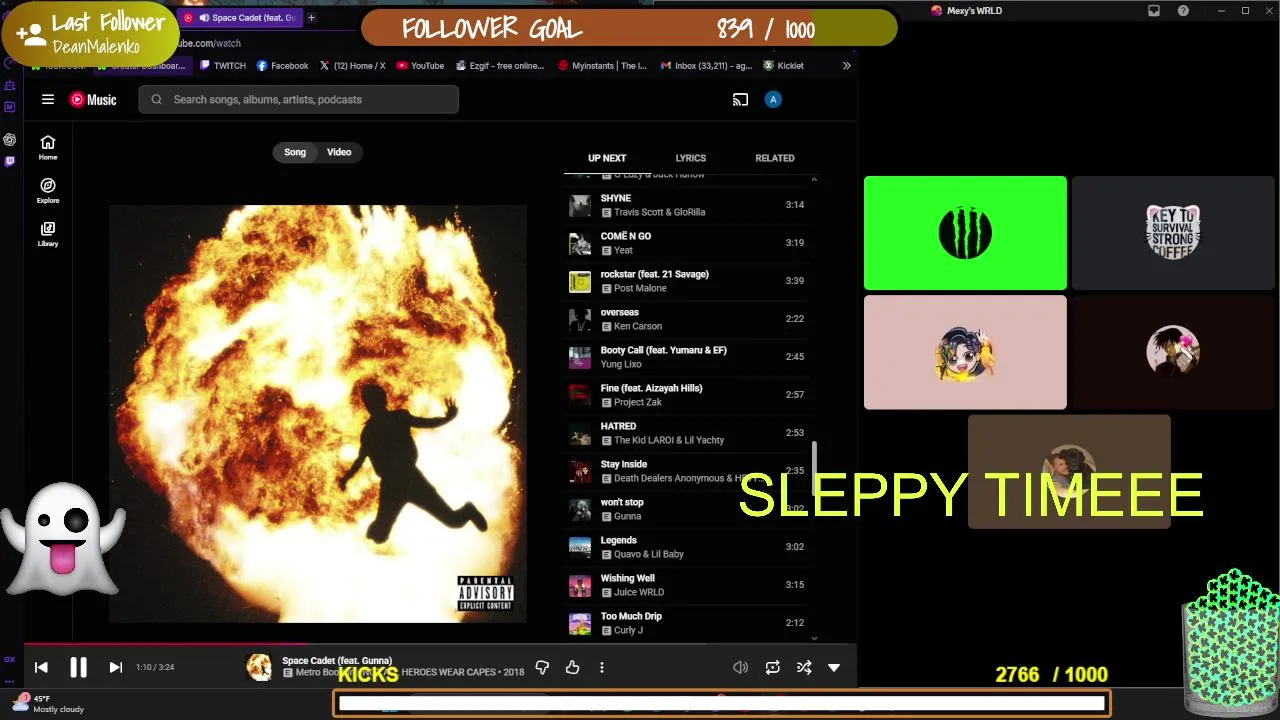Open the Facebook bookmark
Image resolution: width=1280 pixels, height=720 pixels.
tap(283, 66)
